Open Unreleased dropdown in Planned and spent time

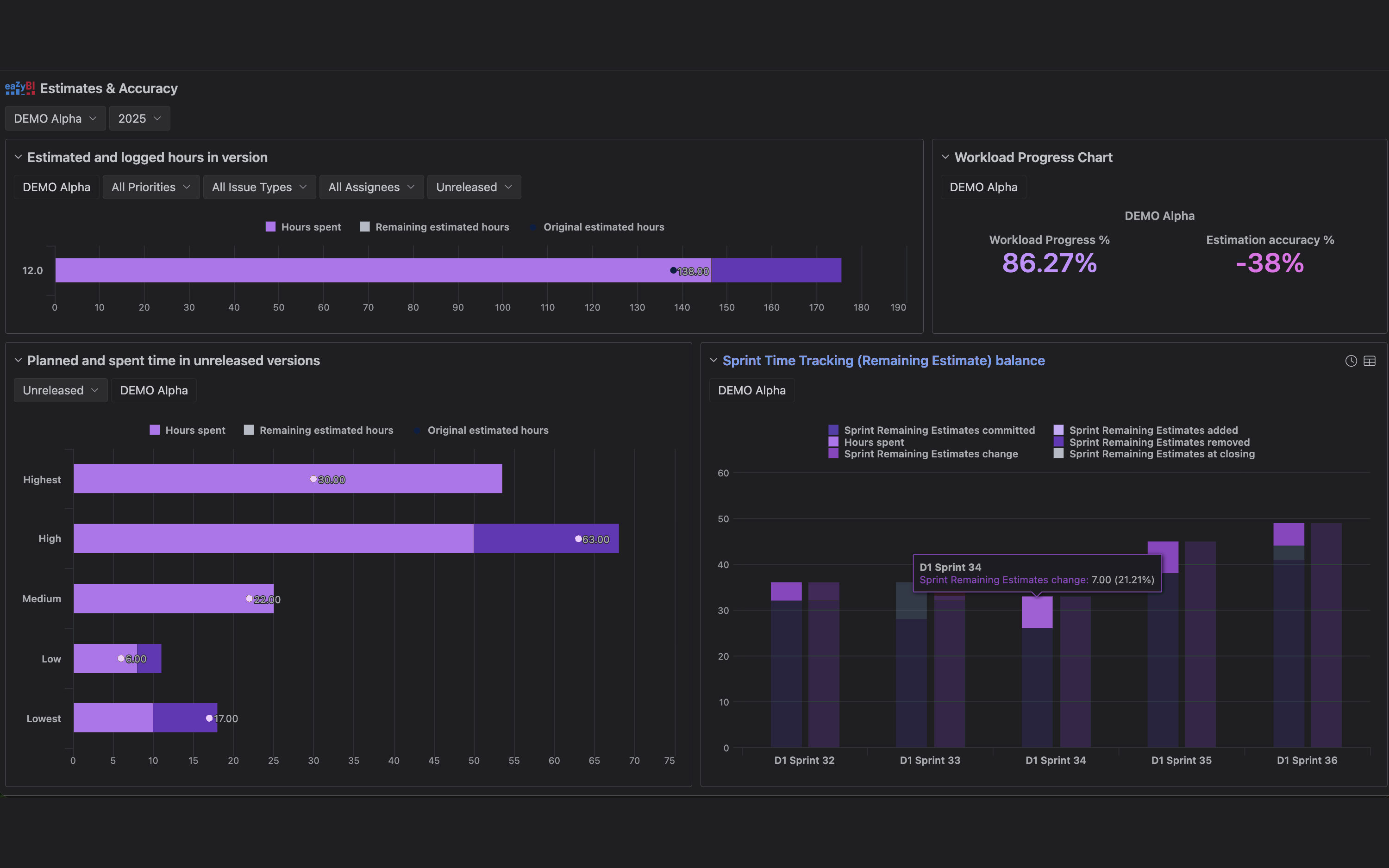(x=61, y=390)
